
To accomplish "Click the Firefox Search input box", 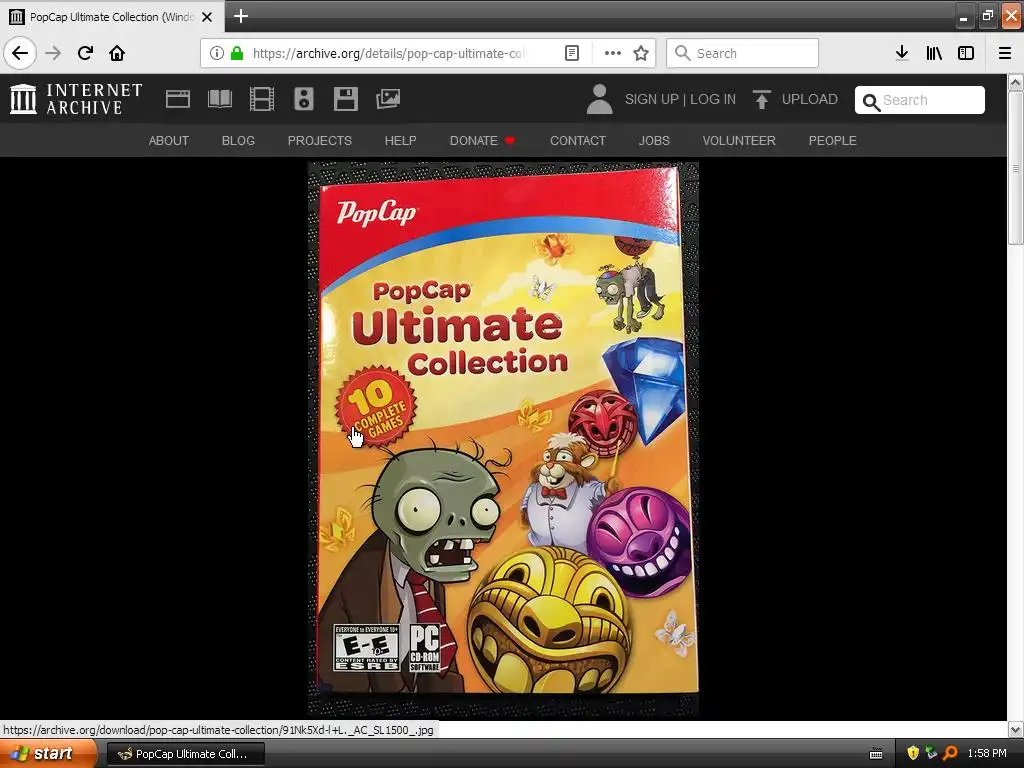I will pyautogui.click(x=743, y=53).
